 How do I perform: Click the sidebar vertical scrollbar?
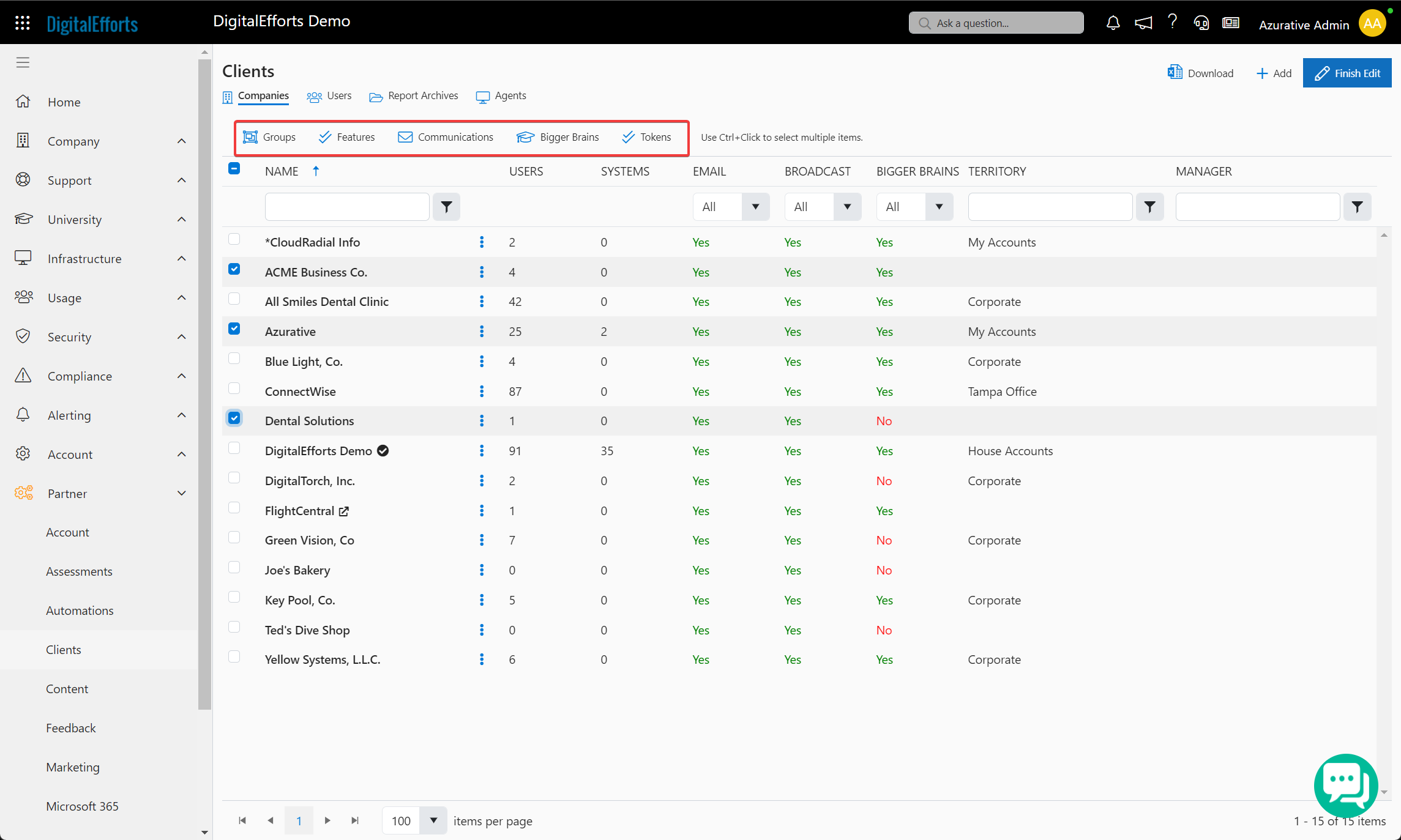[x=204, y=385]
